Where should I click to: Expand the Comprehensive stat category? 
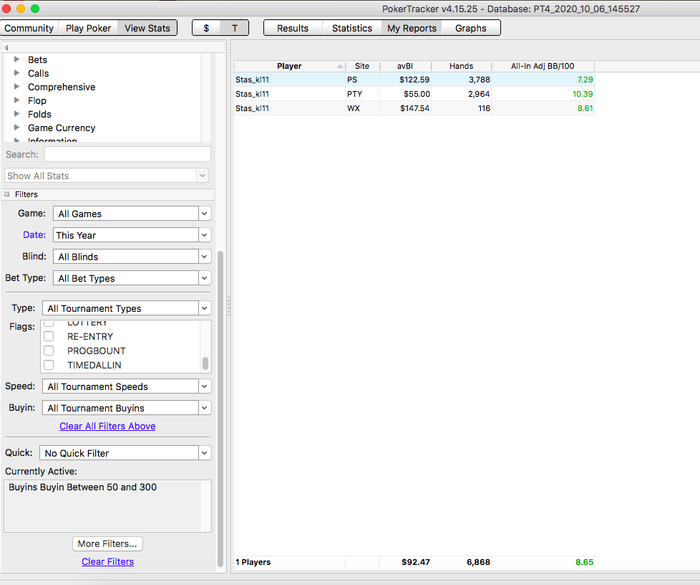pos(17,86)
